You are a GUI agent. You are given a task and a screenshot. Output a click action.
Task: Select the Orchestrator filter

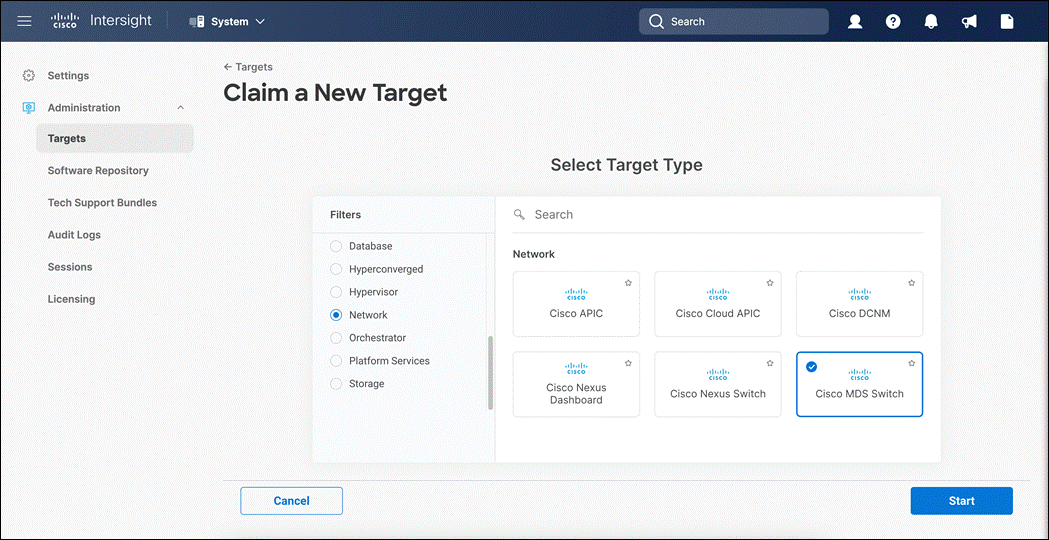[x=337, y=338]
